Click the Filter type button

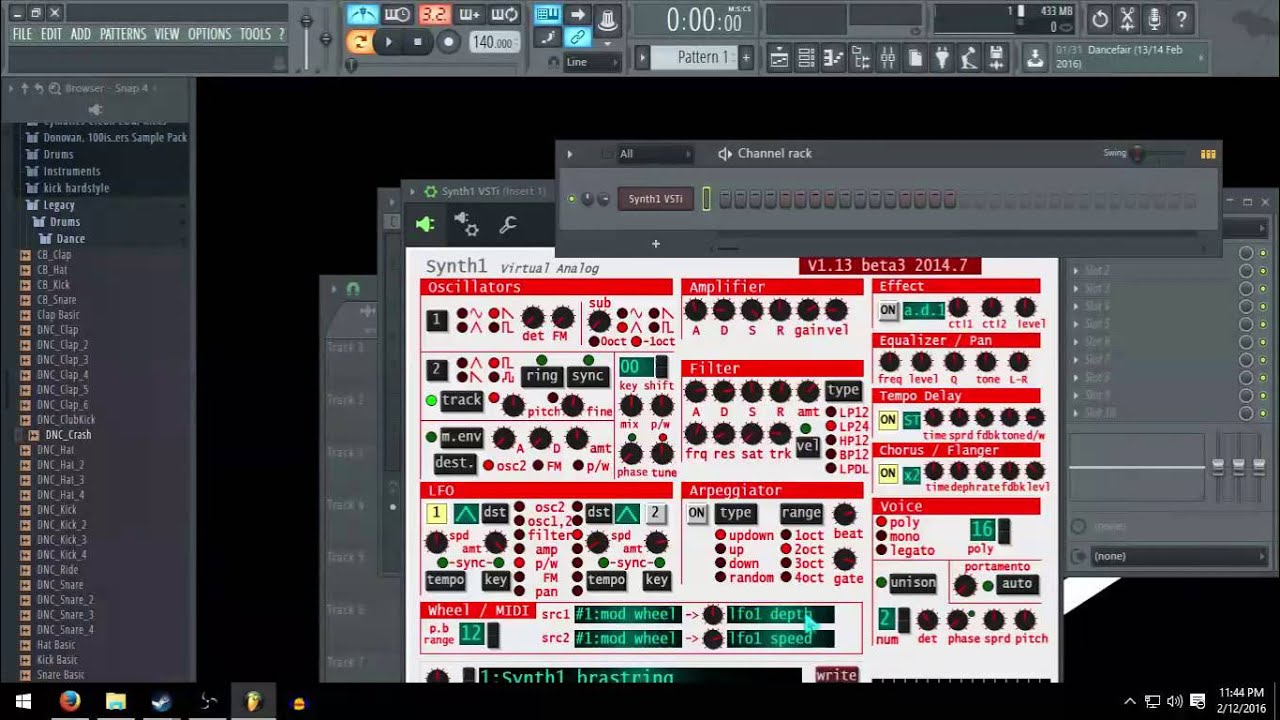843,390
